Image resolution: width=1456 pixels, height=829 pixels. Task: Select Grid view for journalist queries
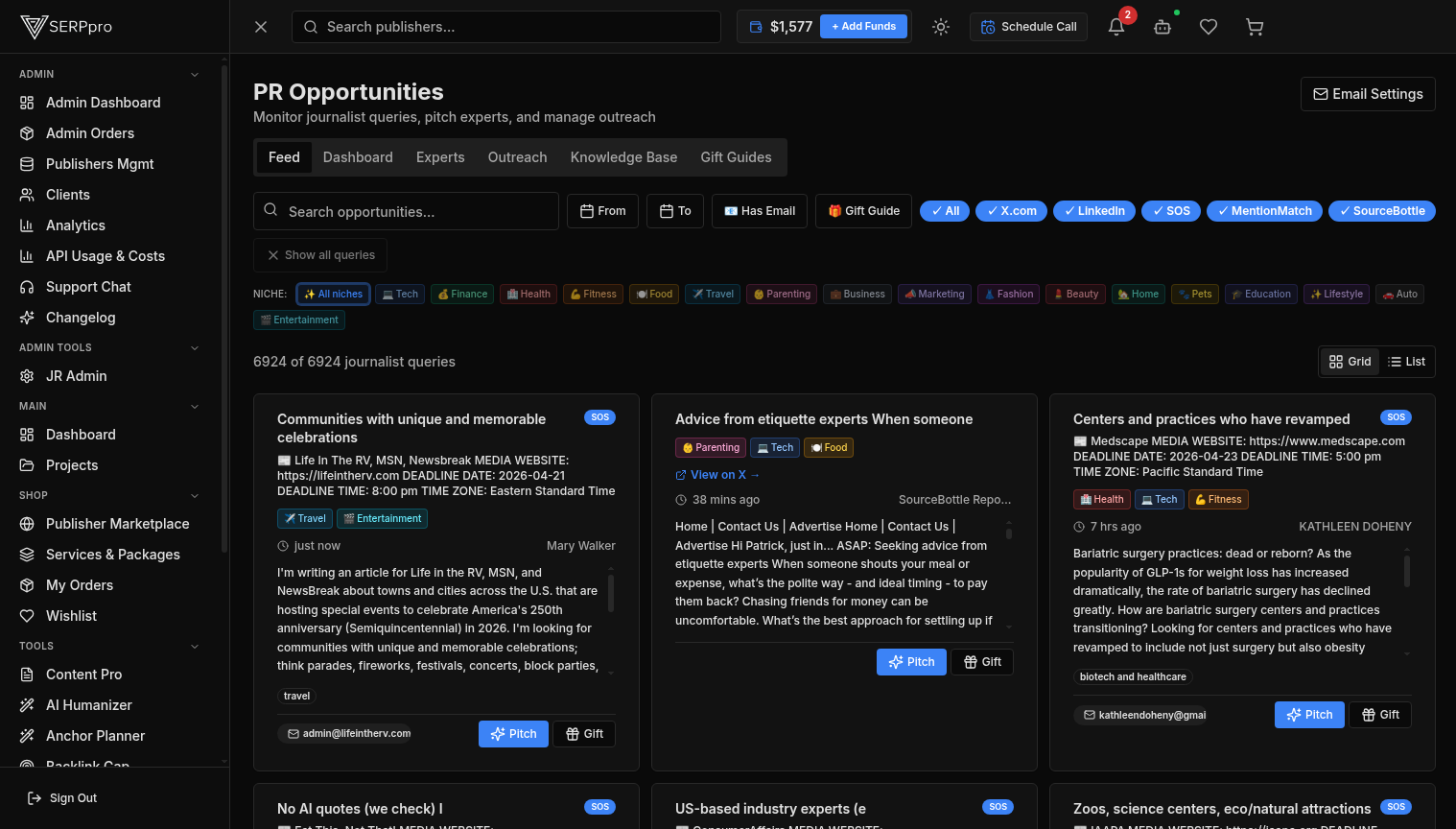1350,361
